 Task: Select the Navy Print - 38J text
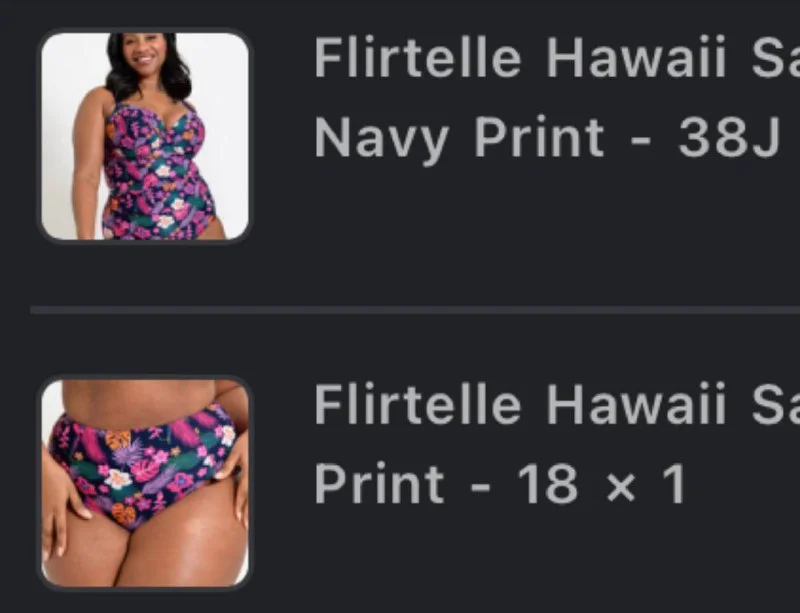pyautogui.click(x=547, y=138)
